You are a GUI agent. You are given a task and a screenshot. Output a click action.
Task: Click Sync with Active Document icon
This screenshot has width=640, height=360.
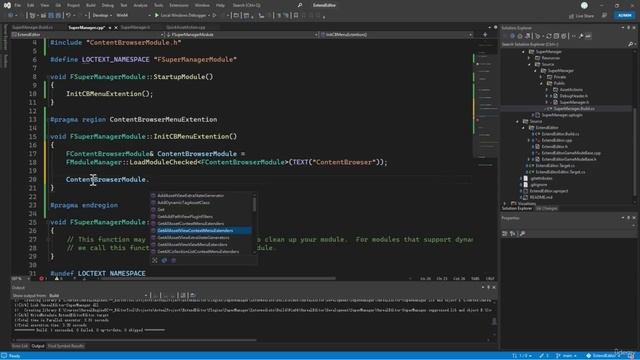click(x=549, y=36)
